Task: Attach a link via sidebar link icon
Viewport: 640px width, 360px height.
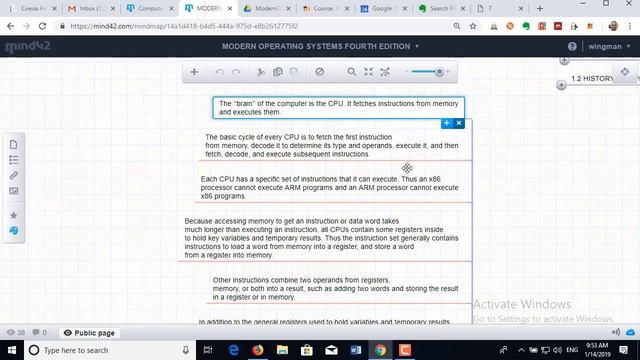Action: [x=13, y=176]
